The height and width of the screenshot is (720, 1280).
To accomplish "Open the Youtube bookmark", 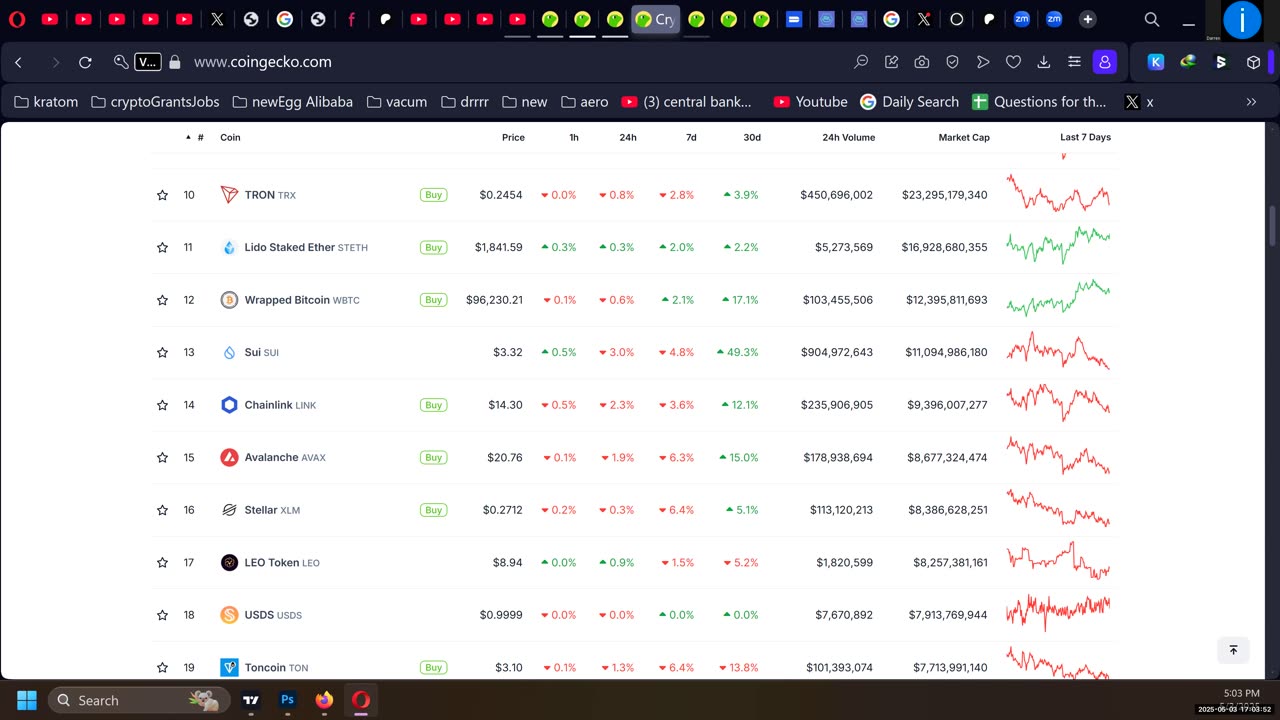I will coord(810,102).
